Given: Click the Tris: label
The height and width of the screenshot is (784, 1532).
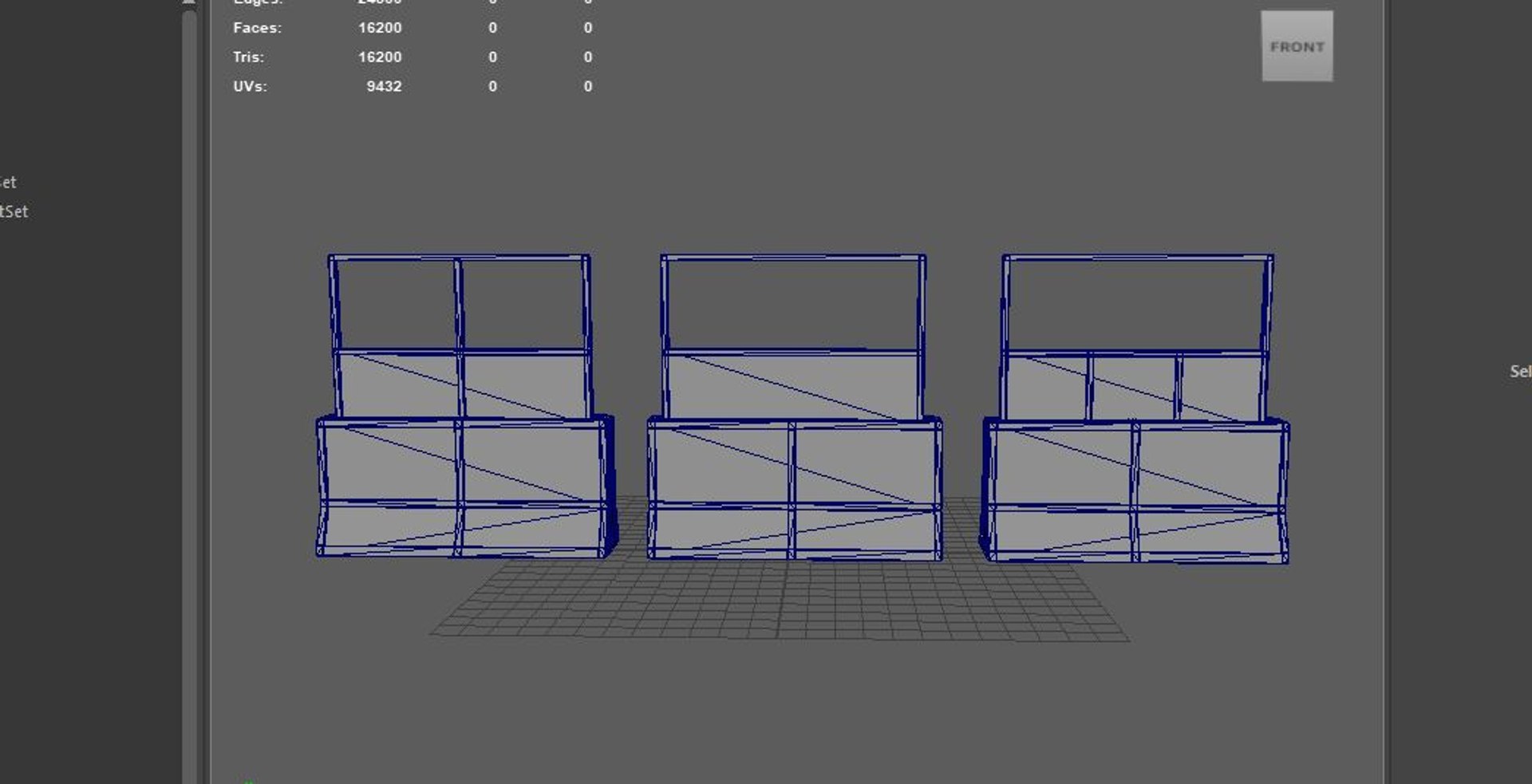Looking at the screenshot, I should tap(248, 57).
